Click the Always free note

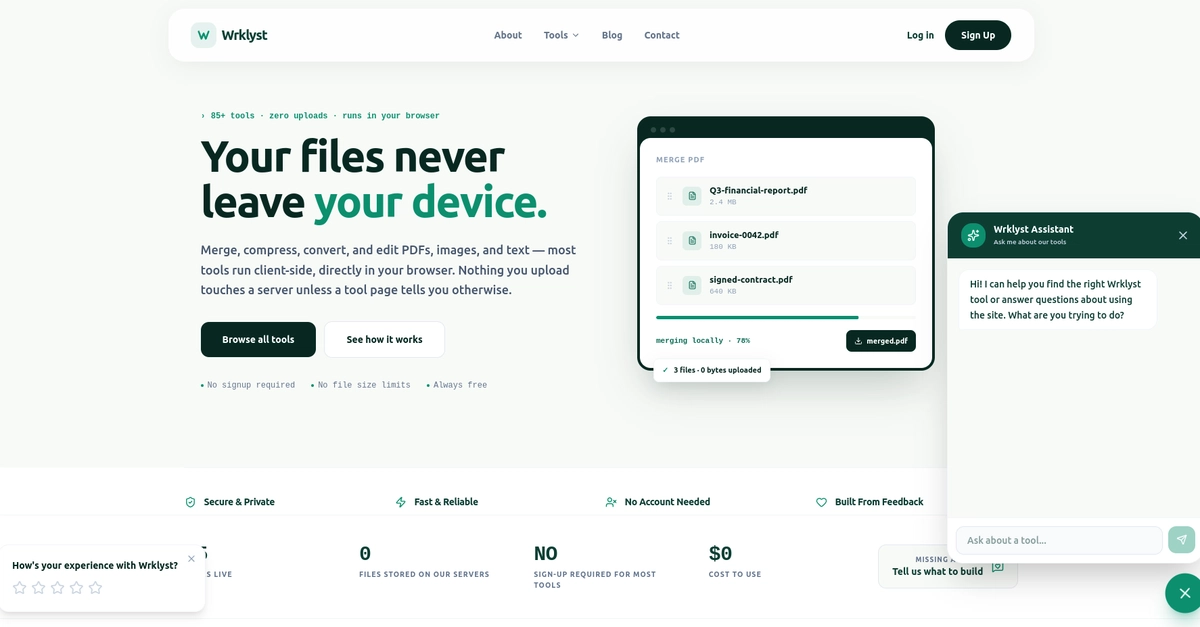pos(457,385)
